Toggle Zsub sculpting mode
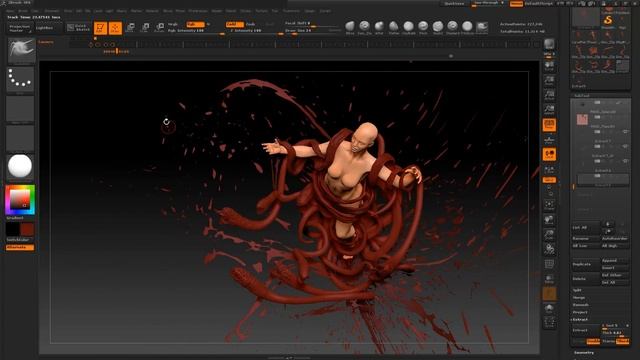 pyautogui.click(x=250, y=24)
